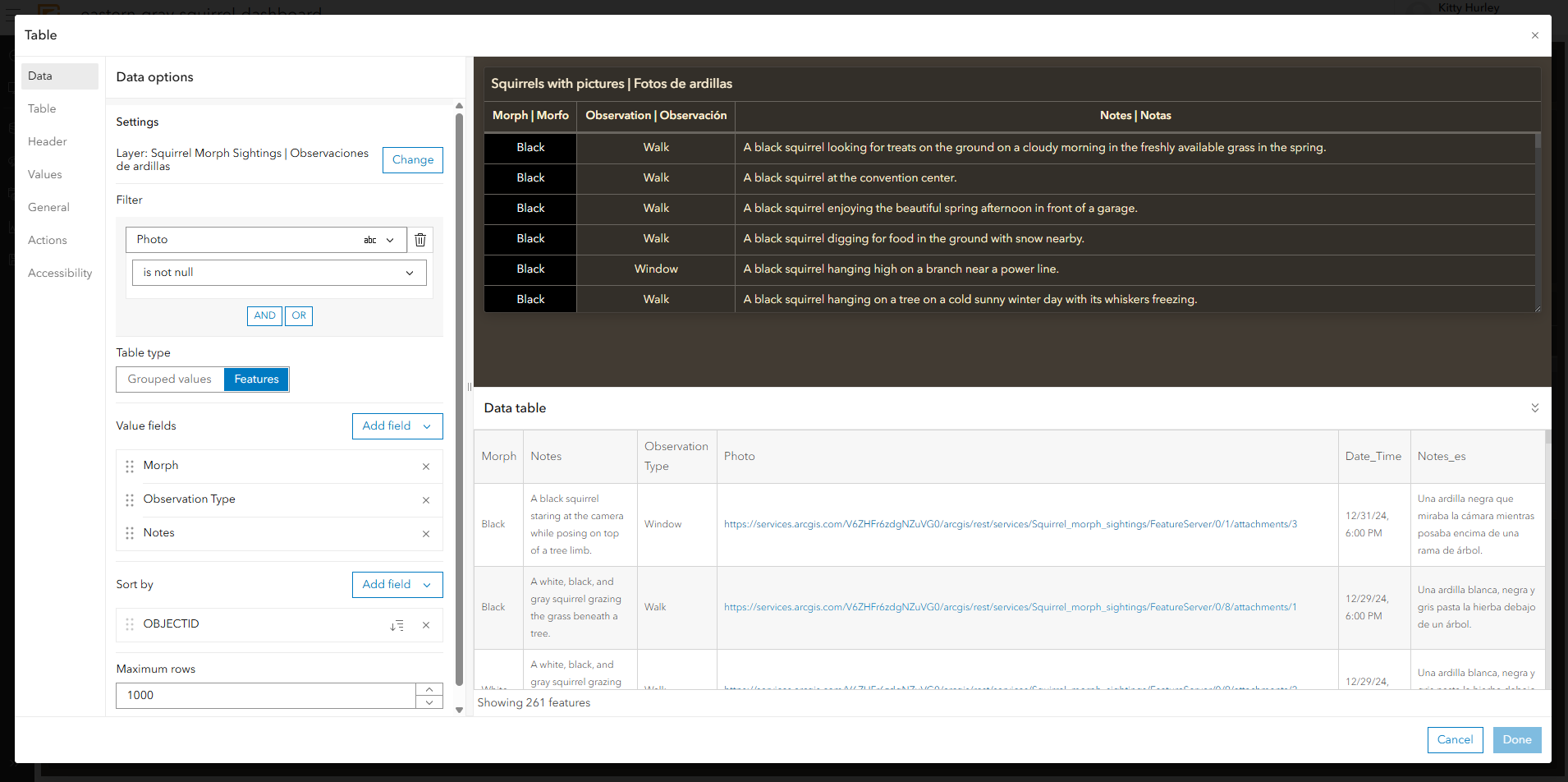Open the Actions tab
Viewport: 1568px width, 782px height.
coord(60,241)
